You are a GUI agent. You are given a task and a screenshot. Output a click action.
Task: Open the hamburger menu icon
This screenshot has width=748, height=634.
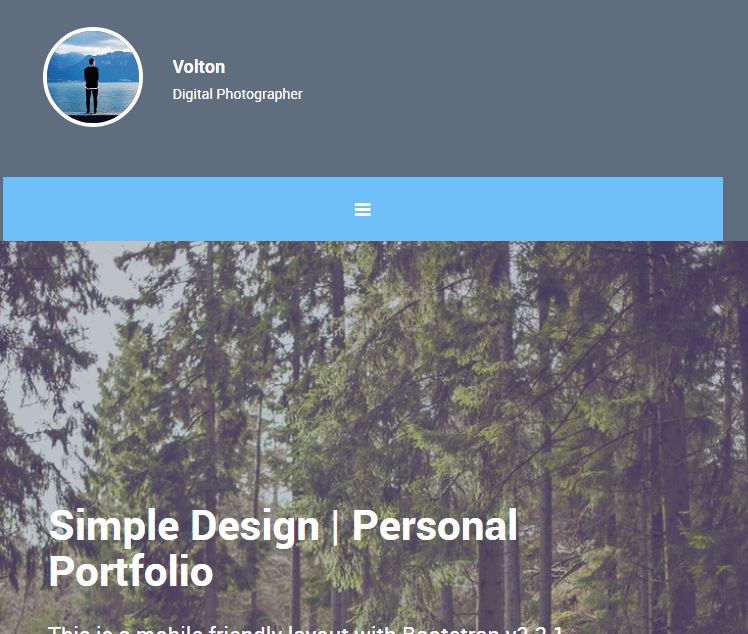(x=363, y=209)
